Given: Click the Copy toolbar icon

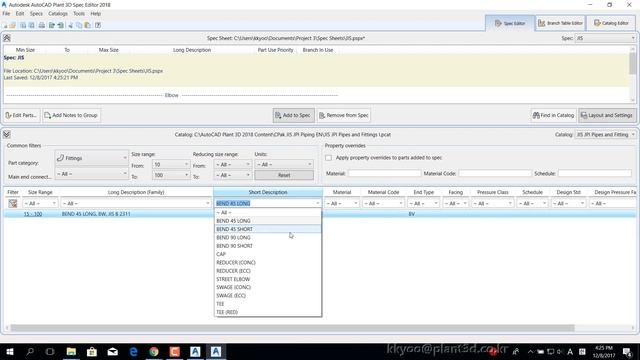Looking at the screenshot, I should 79,25.
